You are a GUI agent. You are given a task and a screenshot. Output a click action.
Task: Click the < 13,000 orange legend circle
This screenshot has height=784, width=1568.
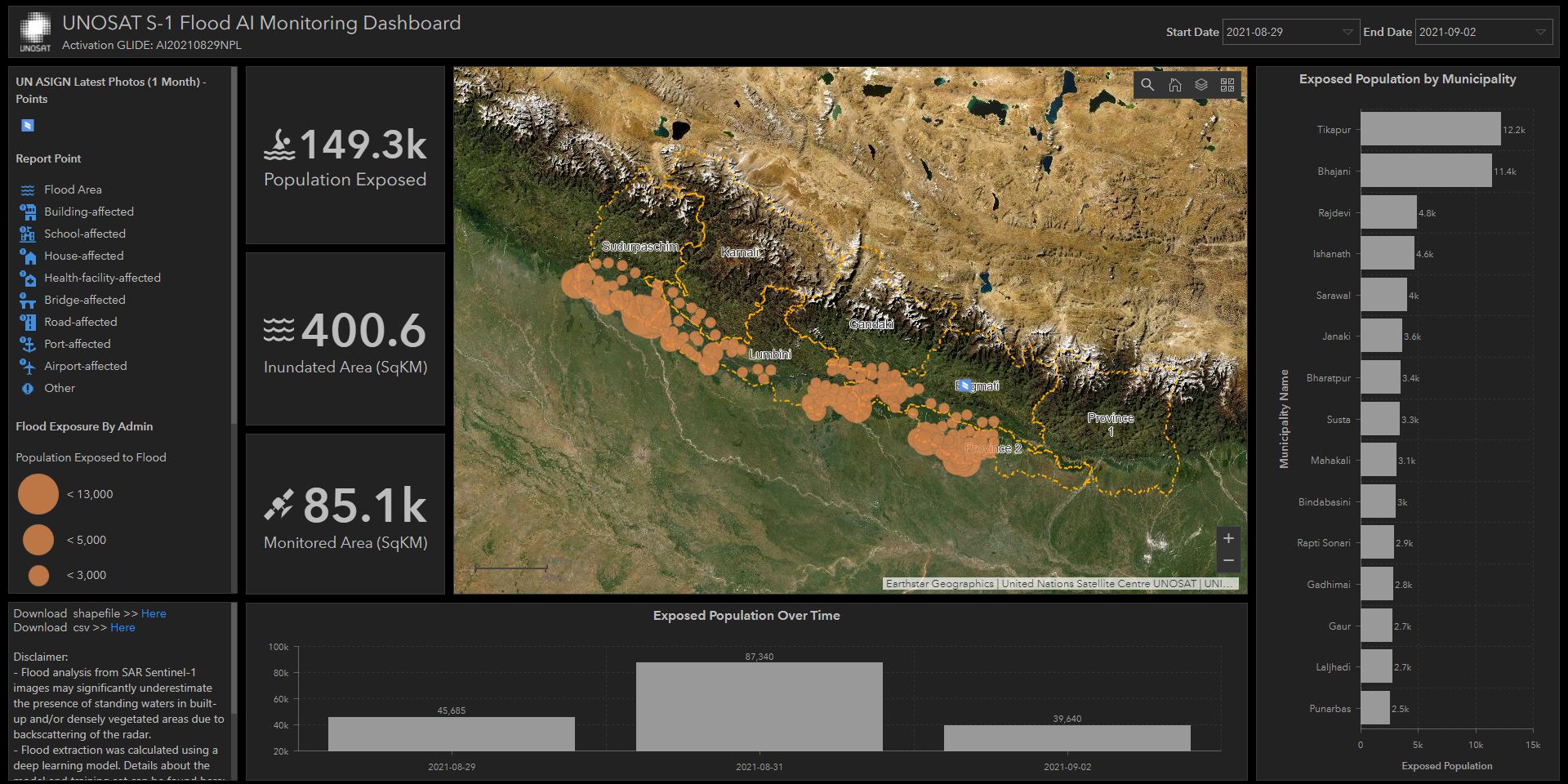38,494
